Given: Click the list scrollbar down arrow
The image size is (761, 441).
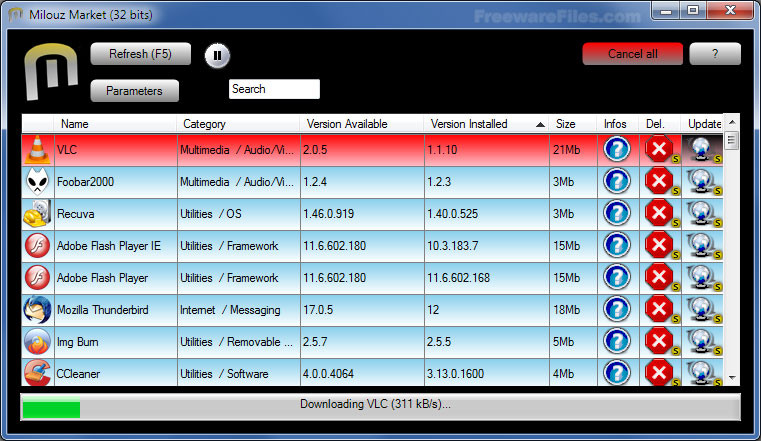Looking at the screenshot, I should pos(732,377).
